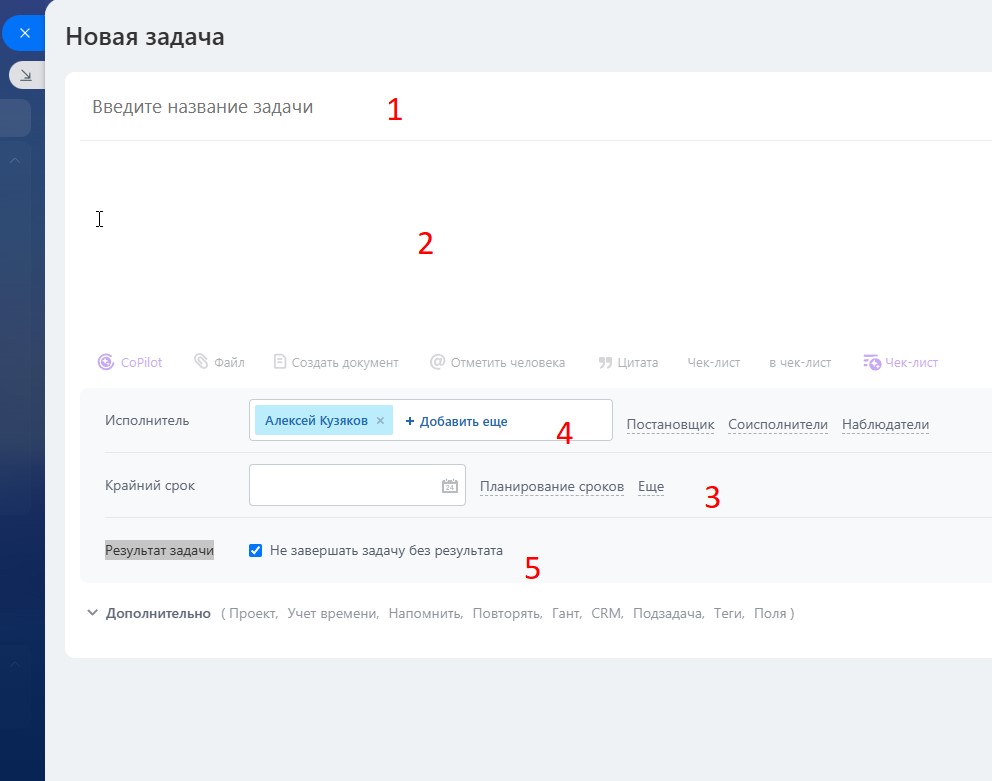Expand the Дополнительно section chevron
This screenshot has width=992, height=781.
point(92,613)
